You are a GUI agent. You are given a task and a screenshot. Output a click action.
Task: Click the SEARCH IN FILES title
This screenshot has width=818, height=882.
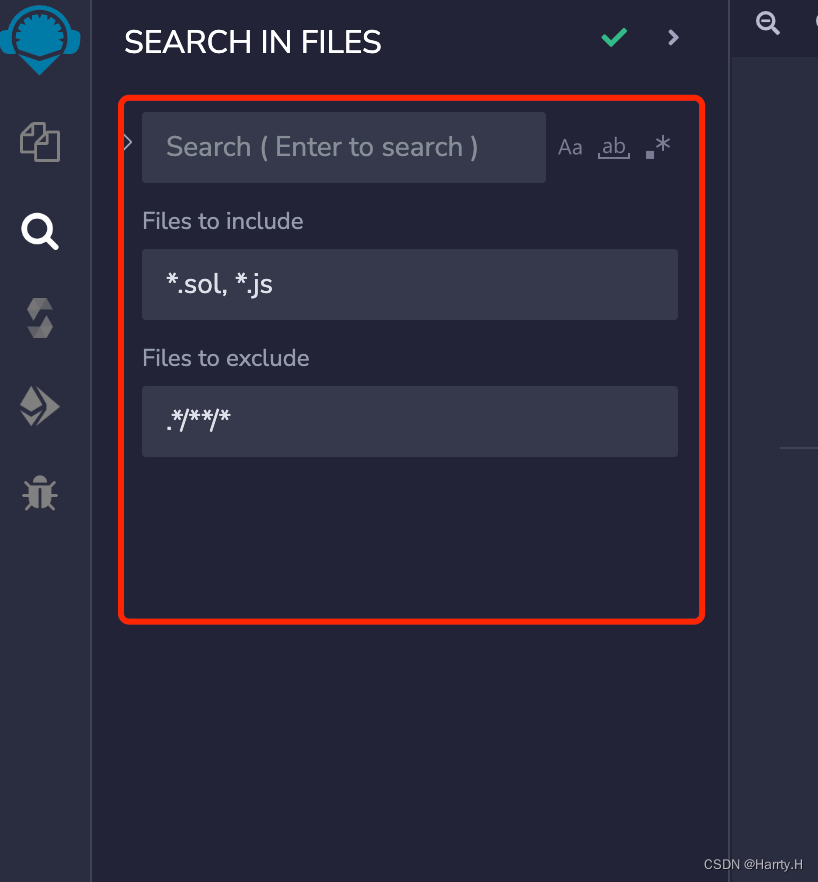[x=253, y=42]
